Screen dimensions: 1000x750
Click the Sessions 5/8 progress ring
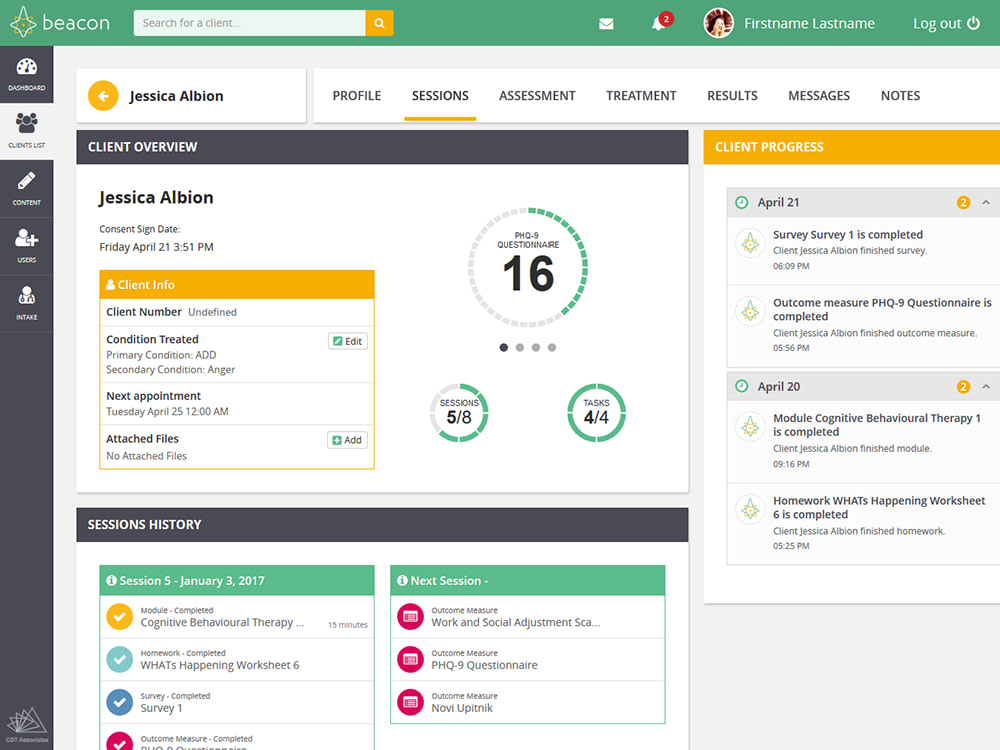click(459, 413)
